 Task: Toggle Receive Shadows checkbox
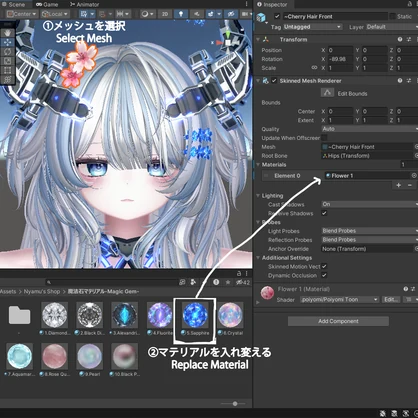tap(324, 213)
